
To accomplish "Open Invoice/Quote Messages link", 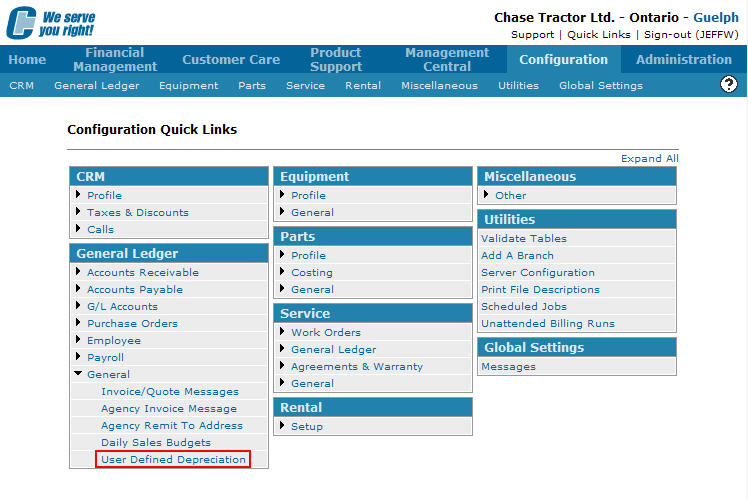I will (x=170, y=391).
